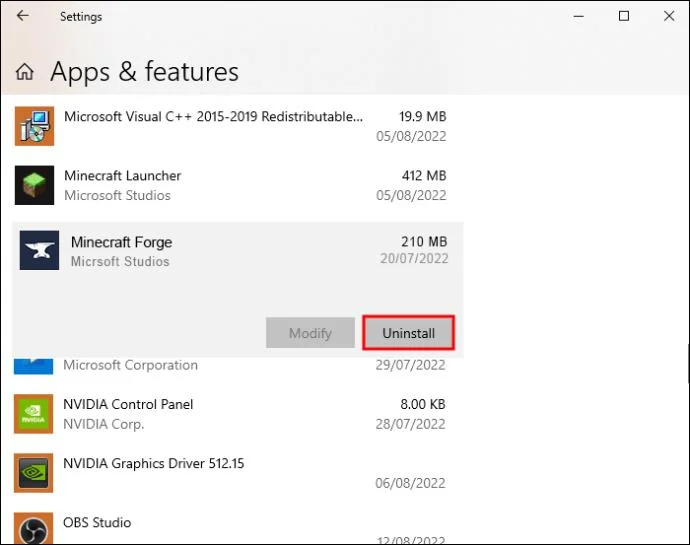The height and width of the screenshot is (545, 690).
Task: Click the Visual C++ Redistributable installer icon
Action: tap(34, 126)
